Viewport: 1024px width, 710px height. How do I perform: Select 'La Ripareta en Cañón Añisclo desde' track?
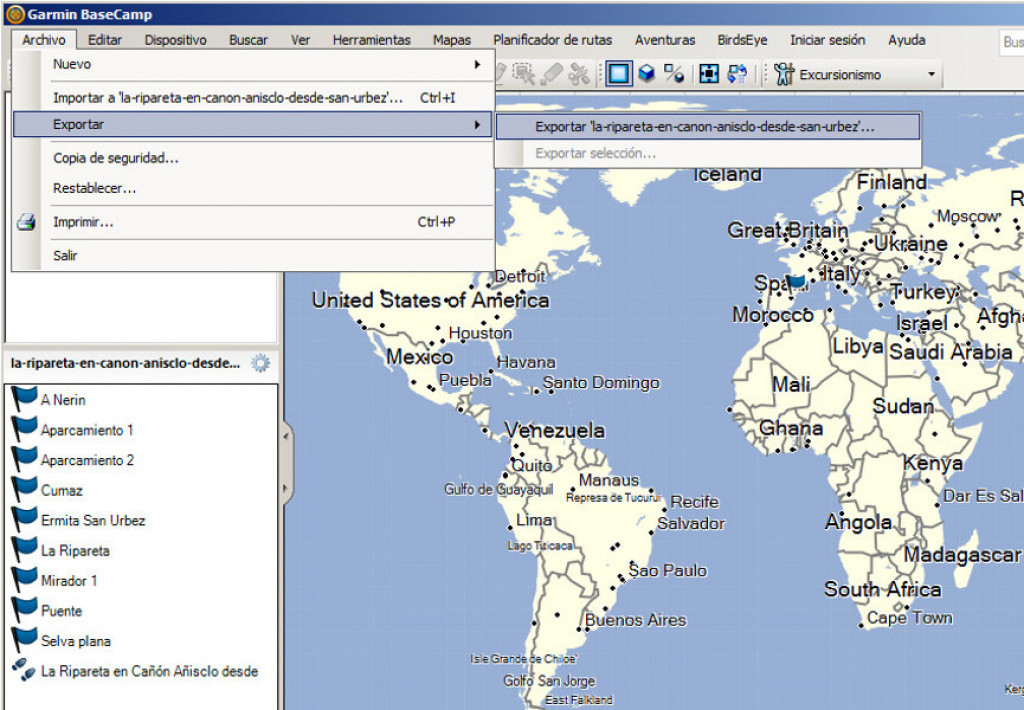150,671
